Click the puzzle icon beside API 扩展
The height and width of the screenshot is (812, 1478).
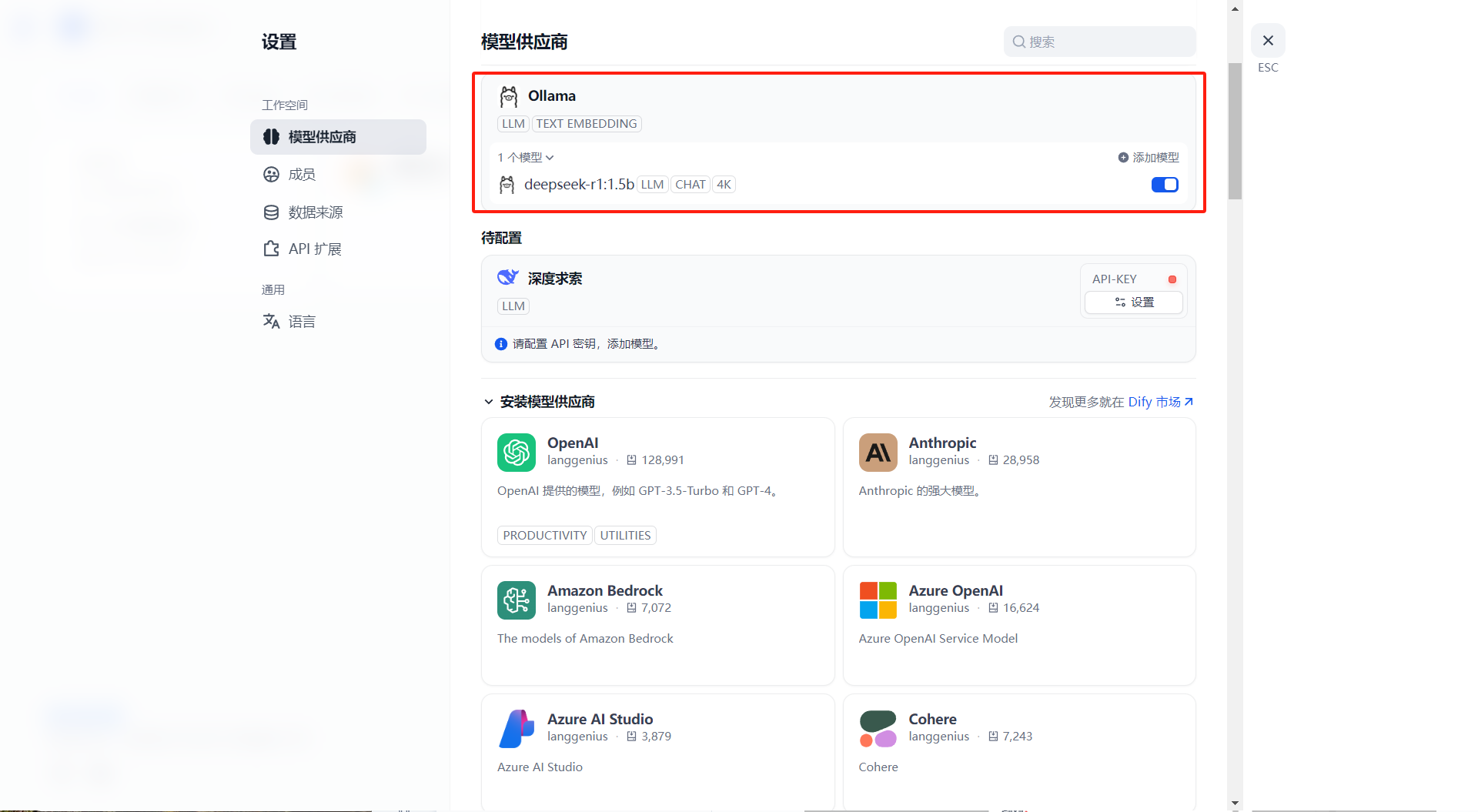[x=271, y=249]
